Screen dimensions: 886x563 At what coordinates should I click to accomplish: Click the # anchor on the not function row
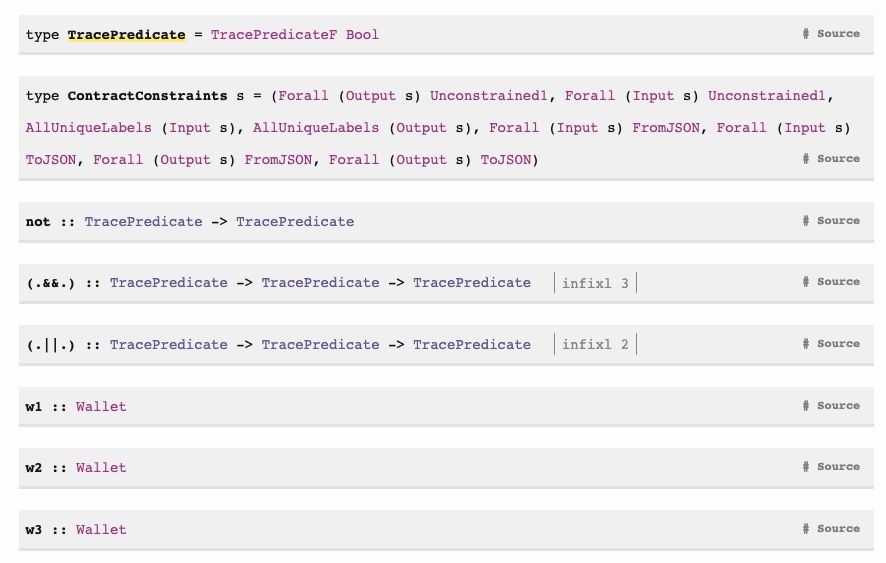click(x=805, y=220)
